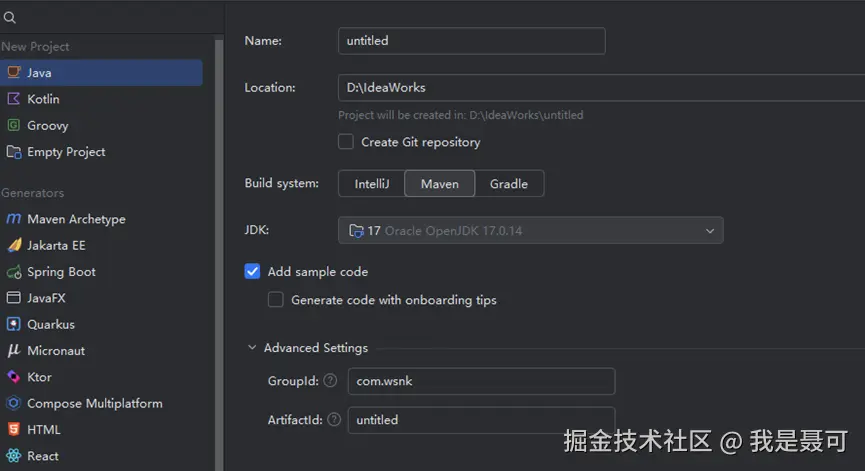Choose the Groovy generator icon
865x471 pixels.
[x=14, y=125]
